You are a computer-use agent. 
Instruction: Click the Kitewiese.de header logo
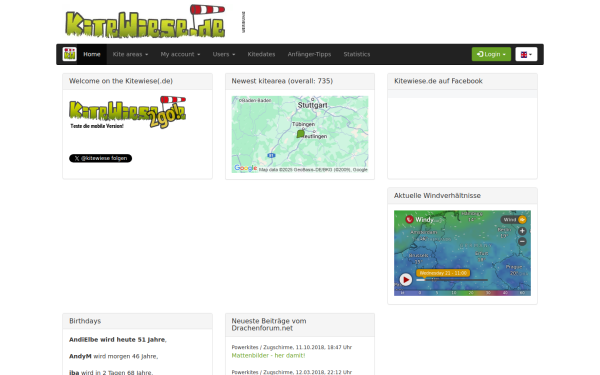[145, 21]
